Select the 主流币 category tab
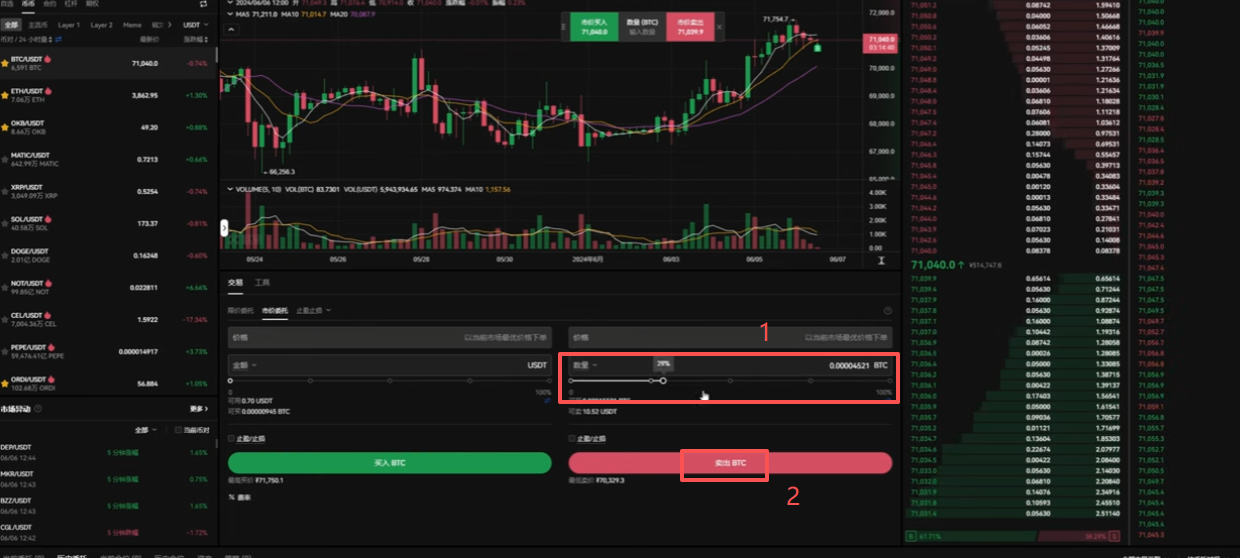Screen dimensions: 1240x558 (38, 24)
